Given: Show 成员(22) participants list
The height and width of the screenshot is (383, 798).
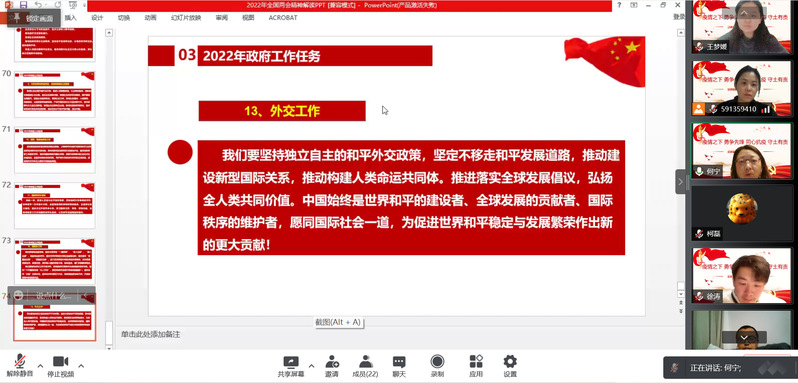Looking at the screenshot, I should point(365,366).
